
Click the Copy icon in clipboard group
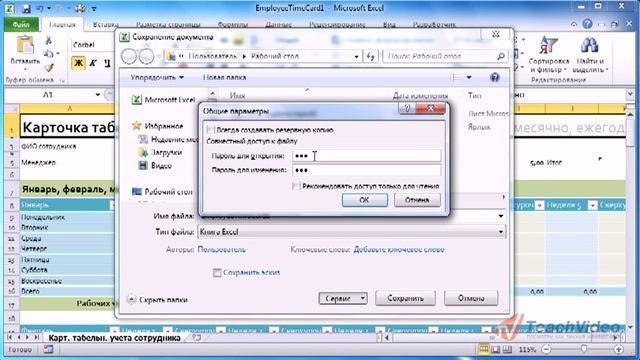point(49,53)
